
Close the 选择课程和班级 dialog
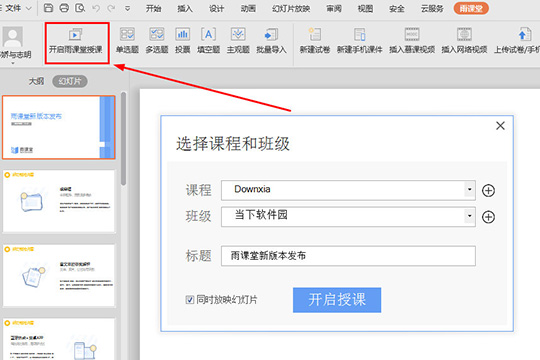500,126
